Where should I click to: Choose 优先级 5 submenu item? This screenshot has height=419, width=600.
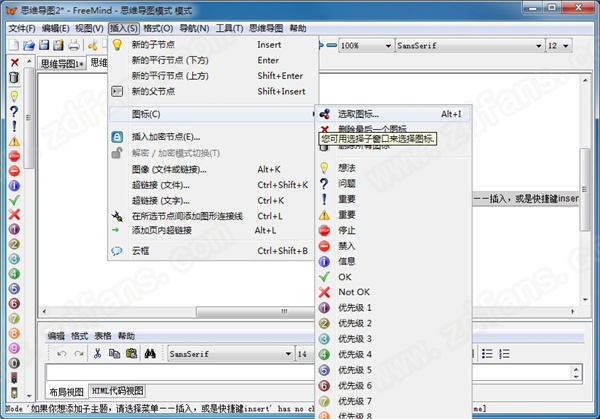(x=393, y=370)
